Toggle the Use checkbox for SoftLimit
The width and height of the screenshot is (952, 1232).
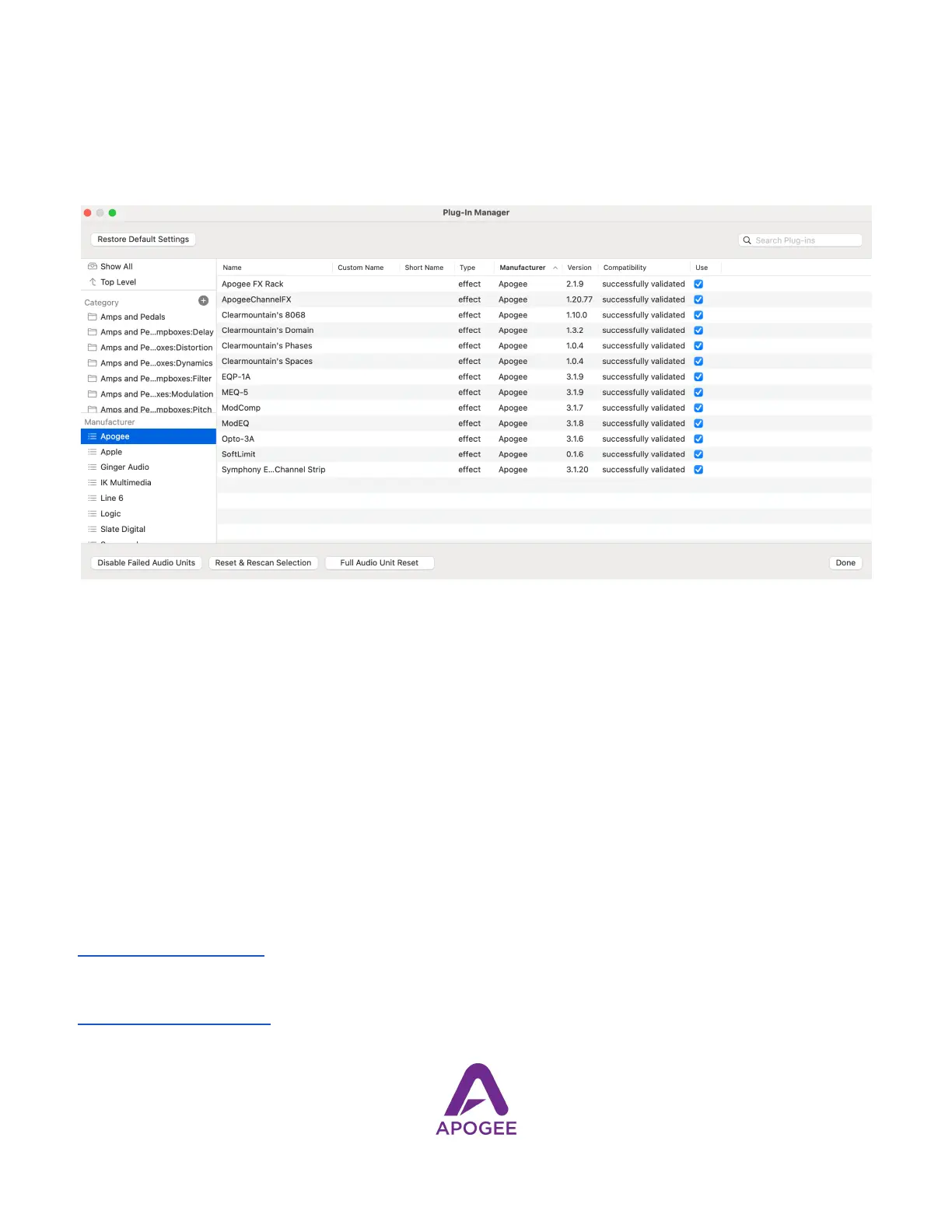(698, 455)
